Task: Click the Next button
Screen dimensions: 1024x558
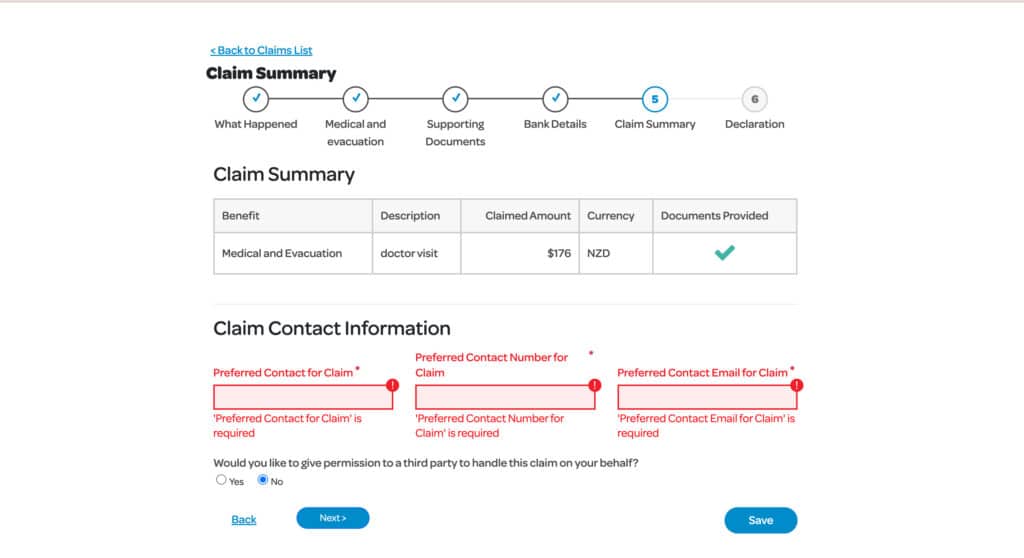Action: [333, 518]
